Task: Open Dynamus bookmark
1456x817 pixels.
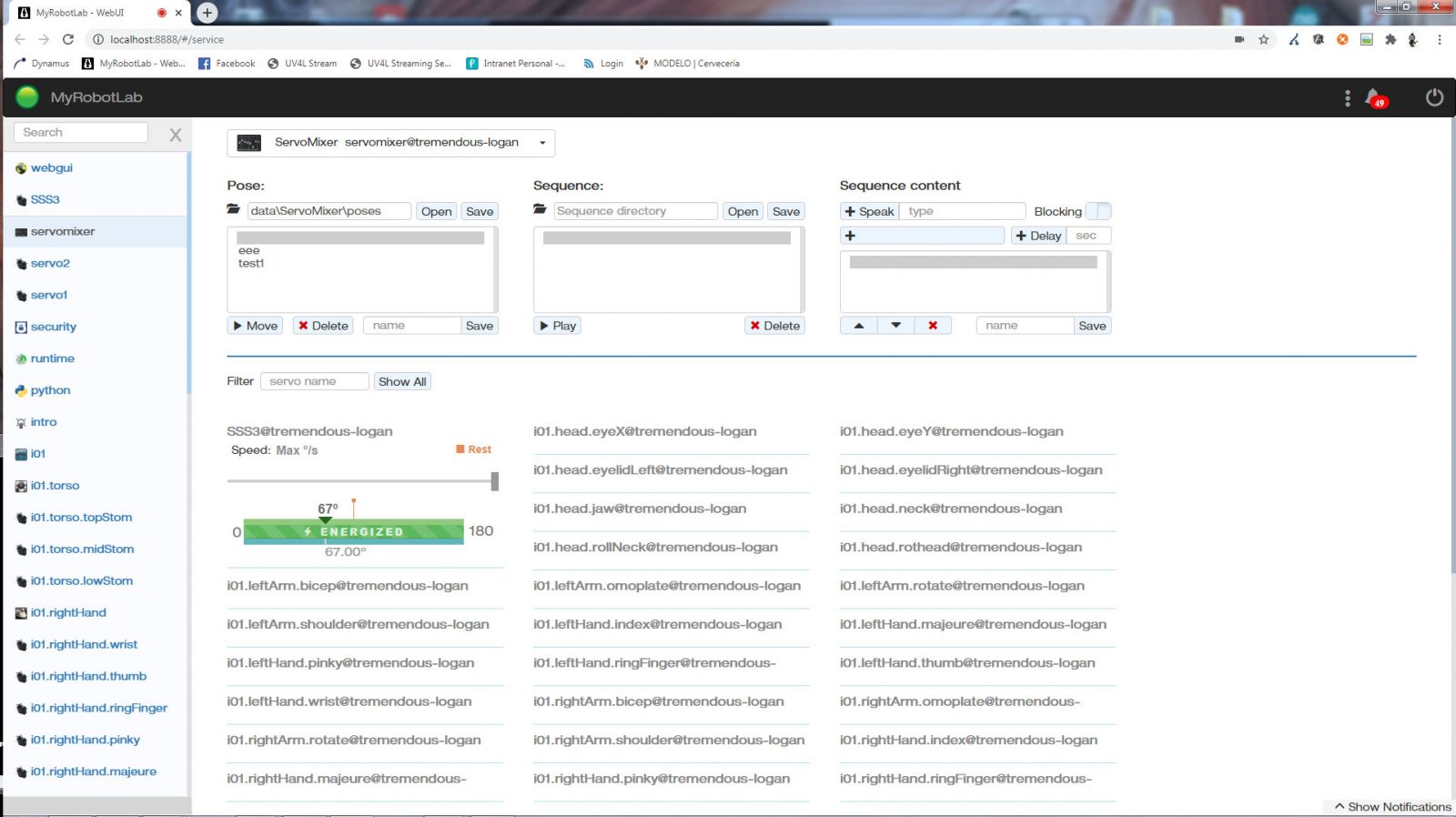Action: click(42, 64)
